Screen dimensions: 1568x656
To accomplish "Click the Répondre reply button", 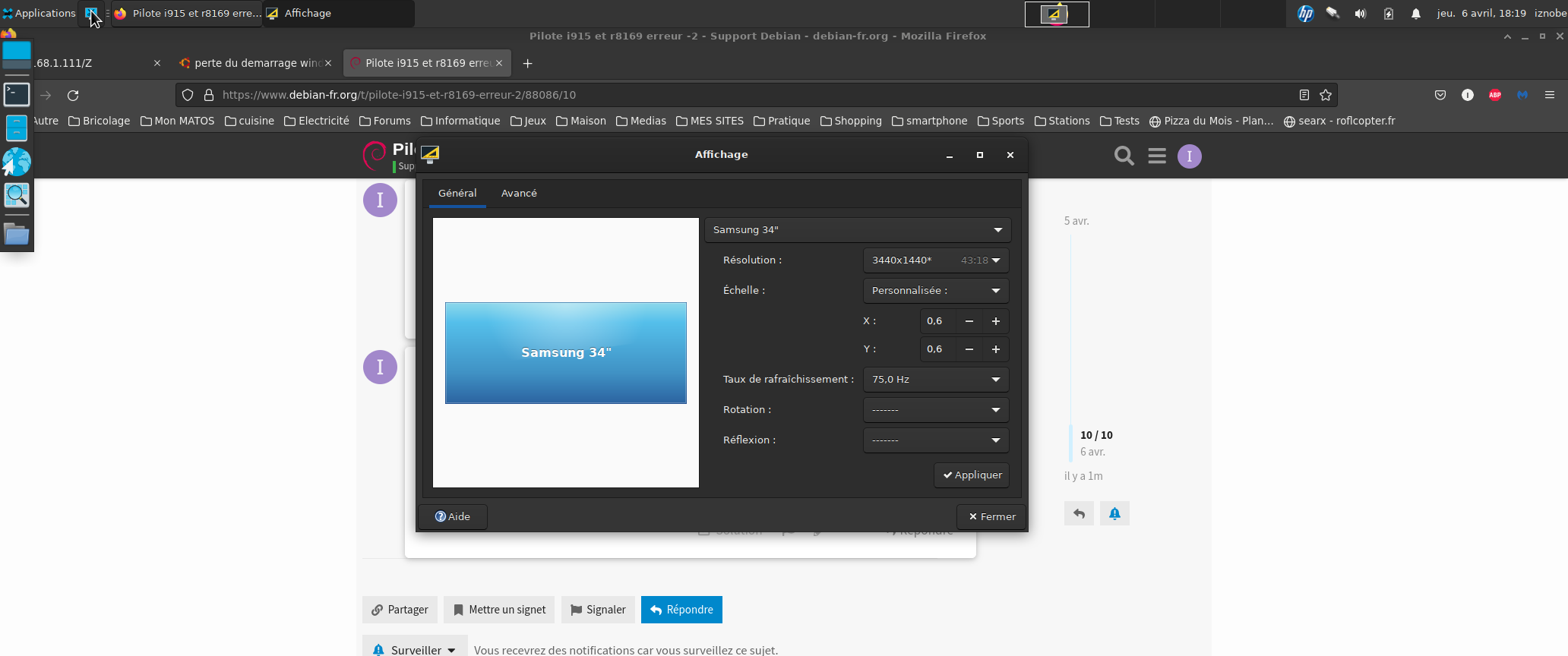I will click(x=681, y=610).
